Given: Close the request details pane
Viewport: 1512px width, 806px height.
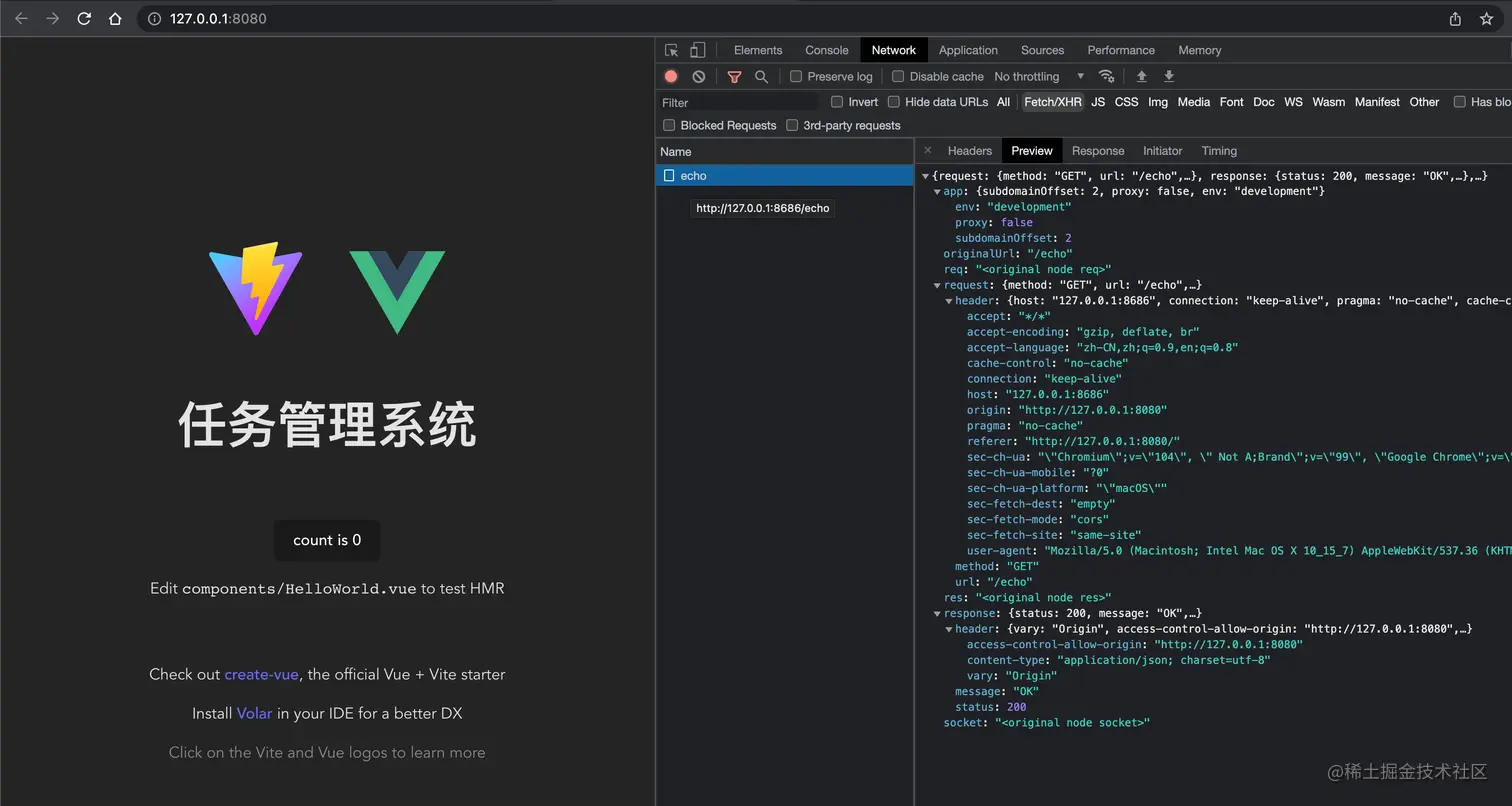Looking at the screenshot, I should coord(928,150).
